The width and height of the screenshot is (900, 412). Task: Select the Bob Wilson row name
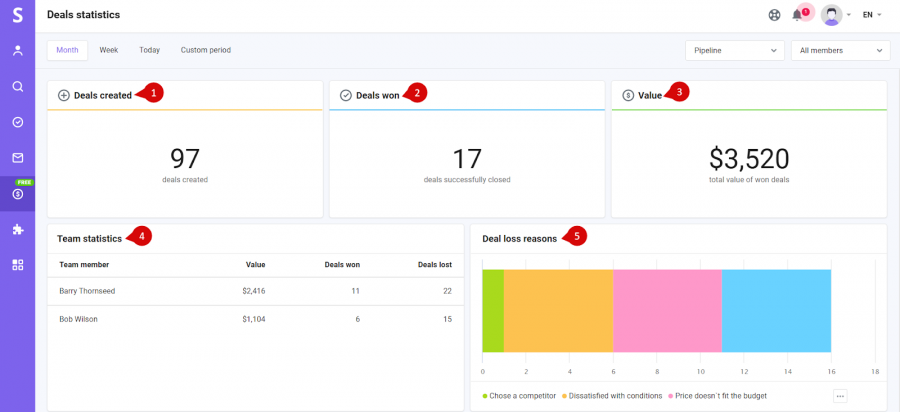pyautogui.click(x=78, y=319)
